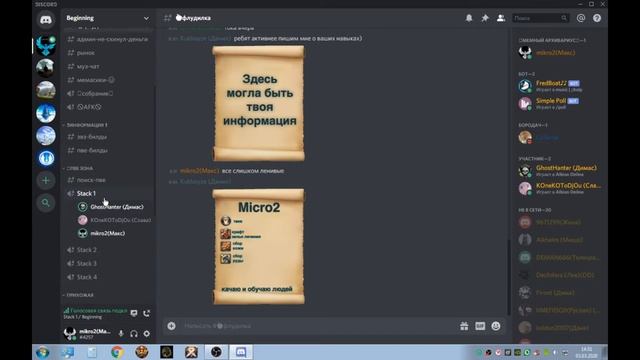Open the Add a Server plus button
Image resolution: width=640 pixels, height=360 pixels.
tap(46, 180)
